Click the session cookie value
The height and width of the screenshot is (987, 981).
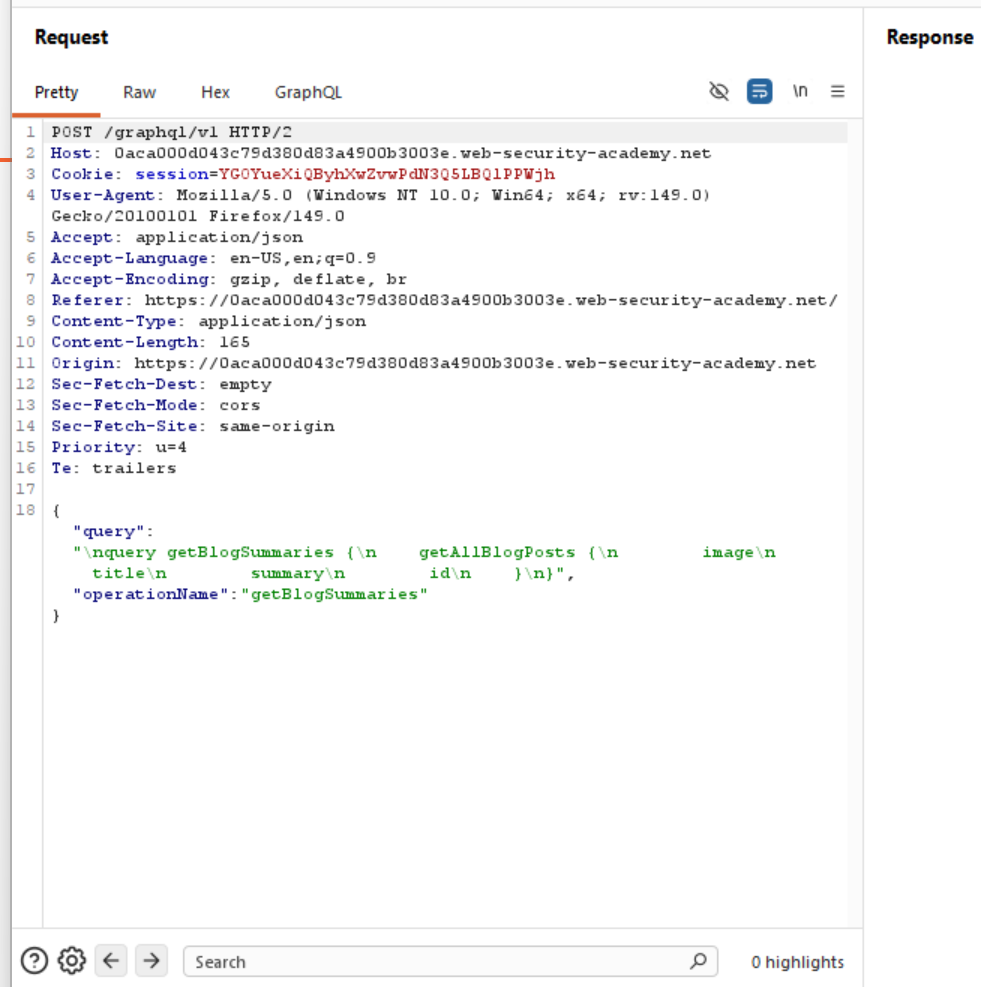click(387, 174)
